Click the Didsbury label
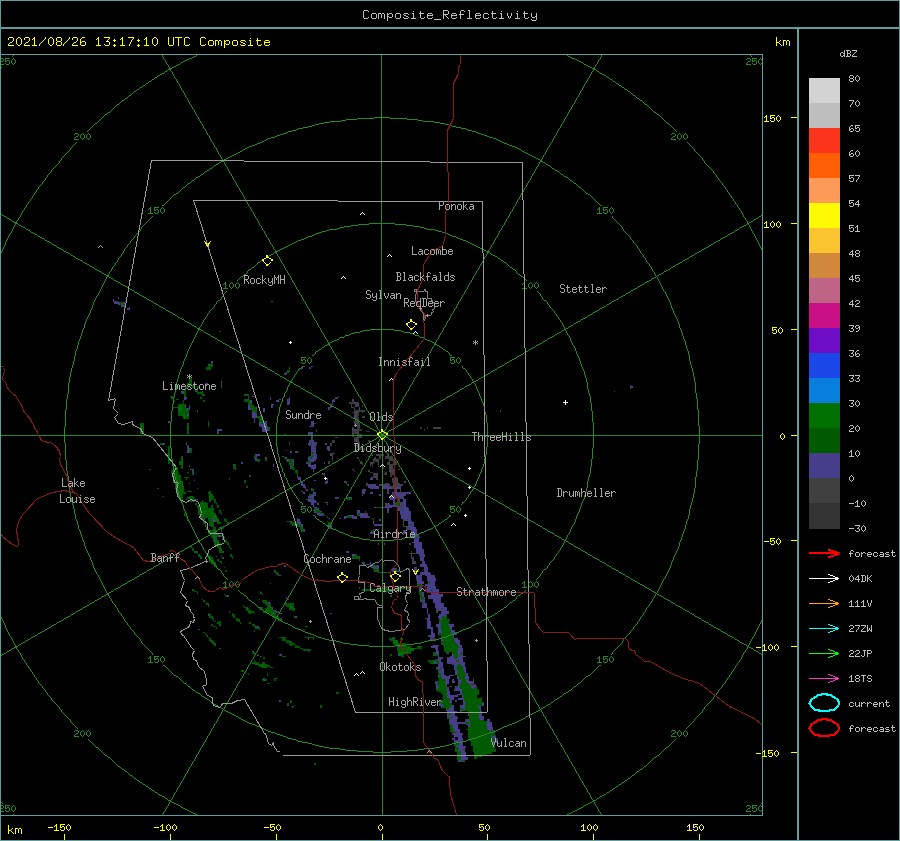 pyautogui.click(x=377, y=448)
